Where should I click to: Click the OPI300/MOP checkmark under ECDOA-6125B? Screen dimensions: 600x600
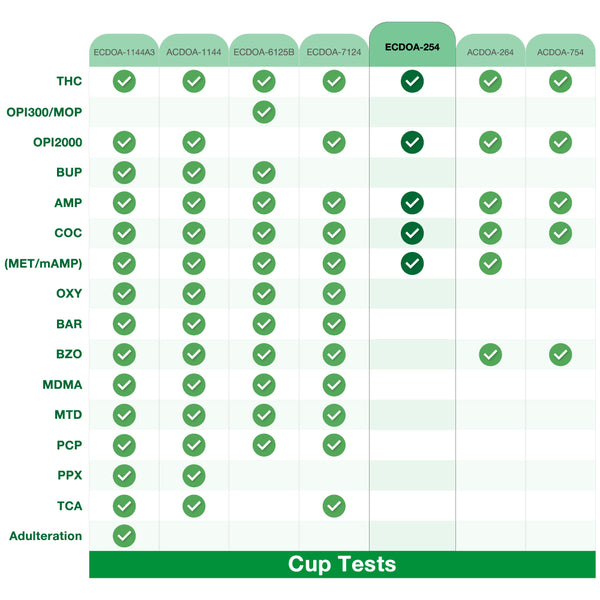click(x=264, y=112)
